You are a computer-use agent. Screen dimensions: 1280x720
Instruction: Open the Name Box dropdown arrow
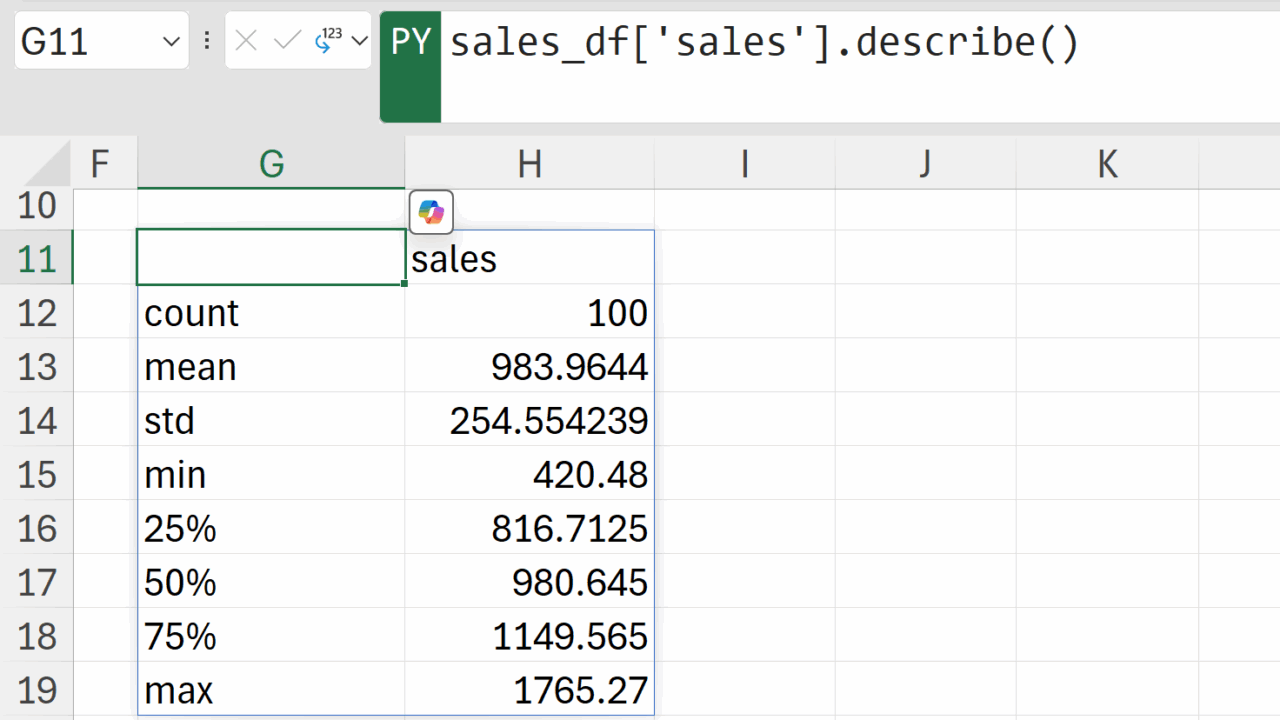point(170,42)
